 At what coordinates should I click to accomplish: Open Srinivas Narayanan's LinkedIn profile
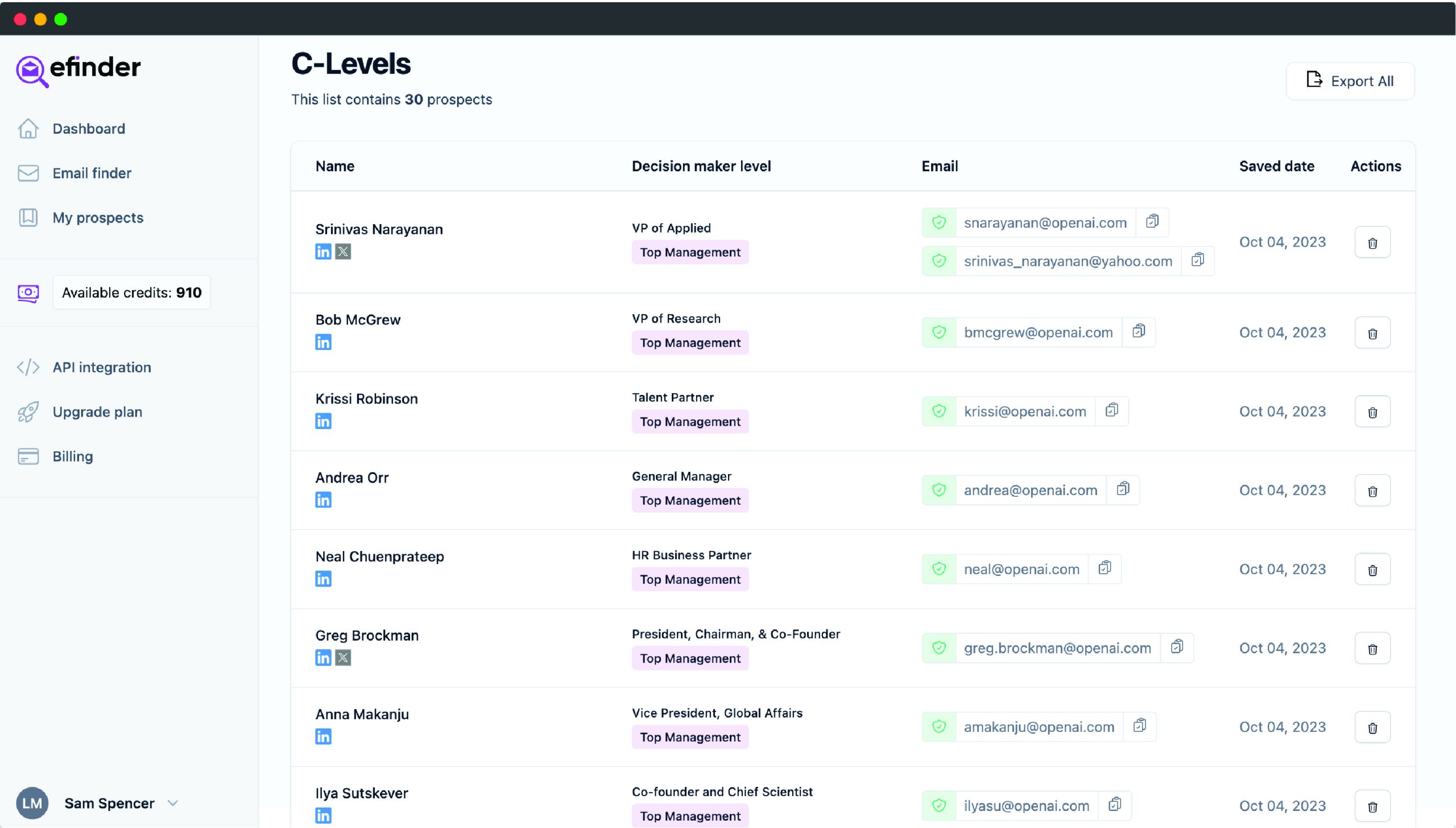pos(322,251)
